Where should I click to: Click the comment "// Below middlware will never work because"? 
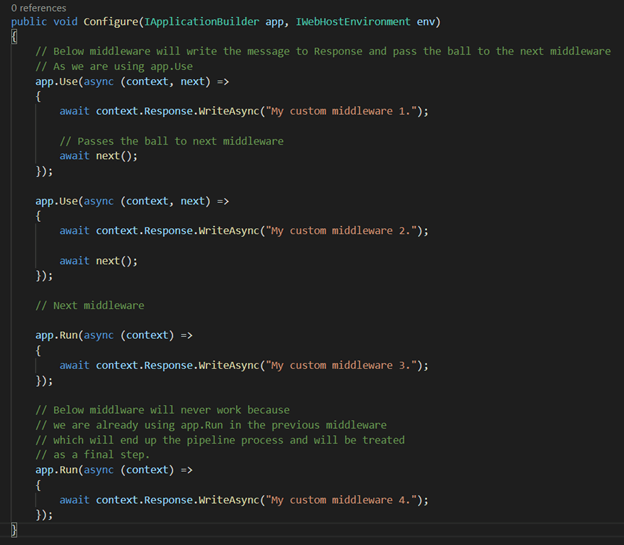point(163,410)
